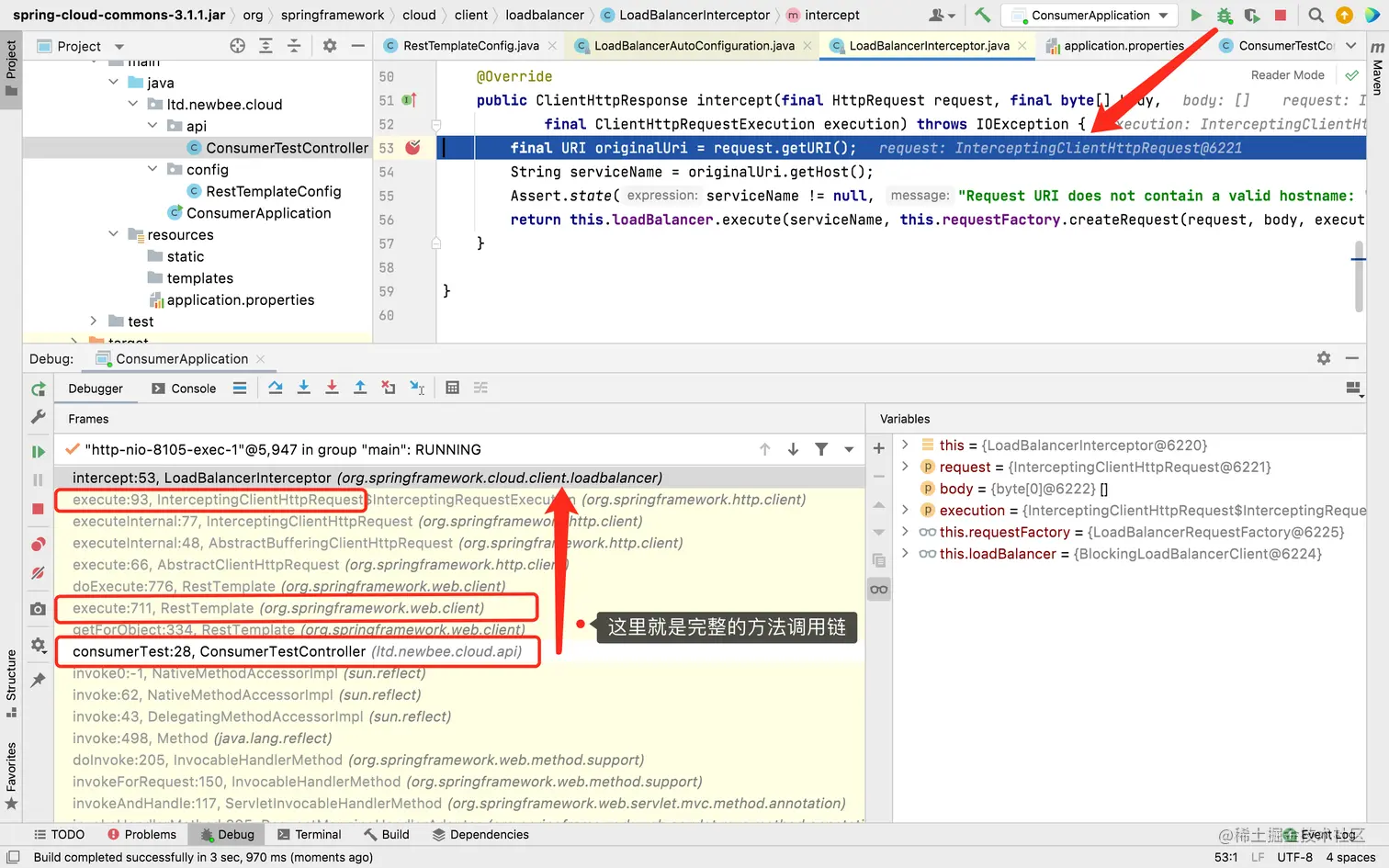Switch to application.properties editor tab
The height and width of the screenshot is (868, 1389).
click(x=1114, y=46)
